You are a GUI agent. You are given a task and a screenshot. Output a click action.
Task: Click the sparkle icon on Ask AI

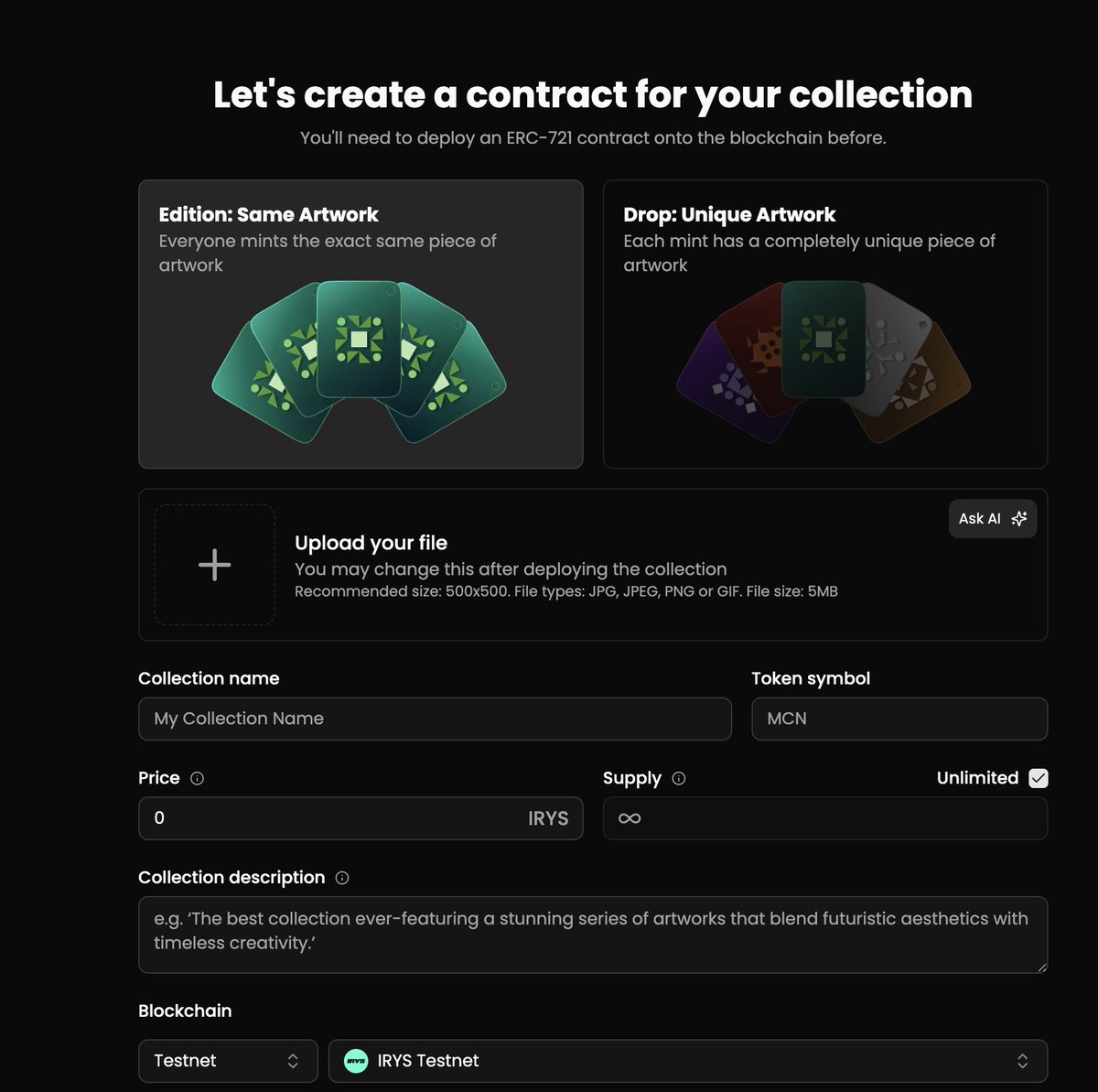point(1019,518)
